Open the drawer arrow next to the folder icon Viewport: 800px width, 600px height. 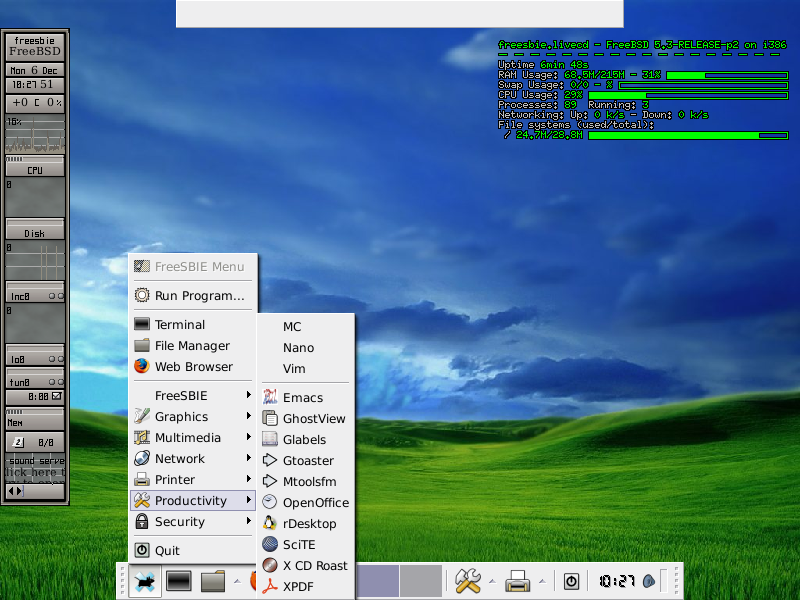(237, 581)
